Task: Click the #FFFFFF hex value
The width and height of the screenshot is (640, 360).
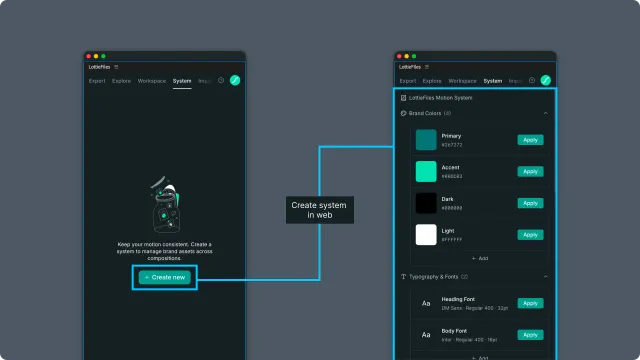Action: pyautogui.click(x=452, y=240)
